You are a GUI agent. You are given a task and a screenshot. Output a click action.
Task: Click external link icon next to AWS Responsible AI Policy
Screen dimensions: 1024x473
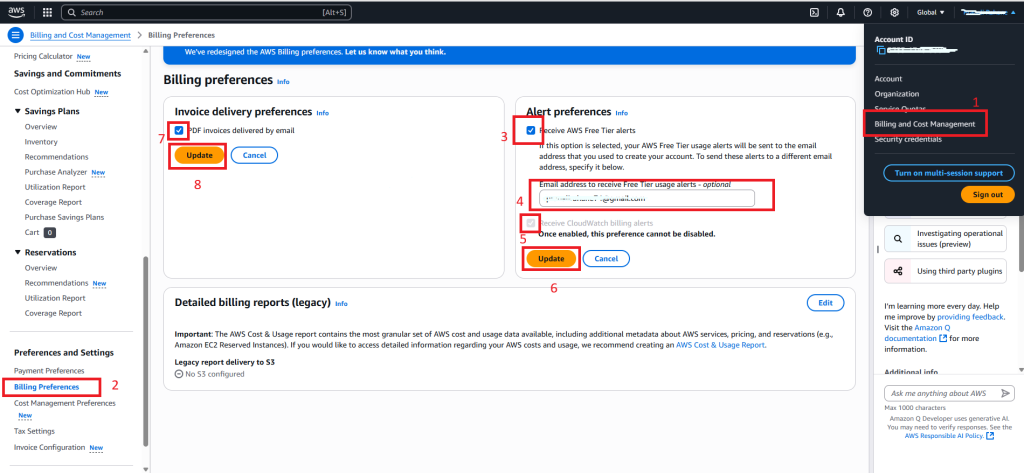point(991,436)
